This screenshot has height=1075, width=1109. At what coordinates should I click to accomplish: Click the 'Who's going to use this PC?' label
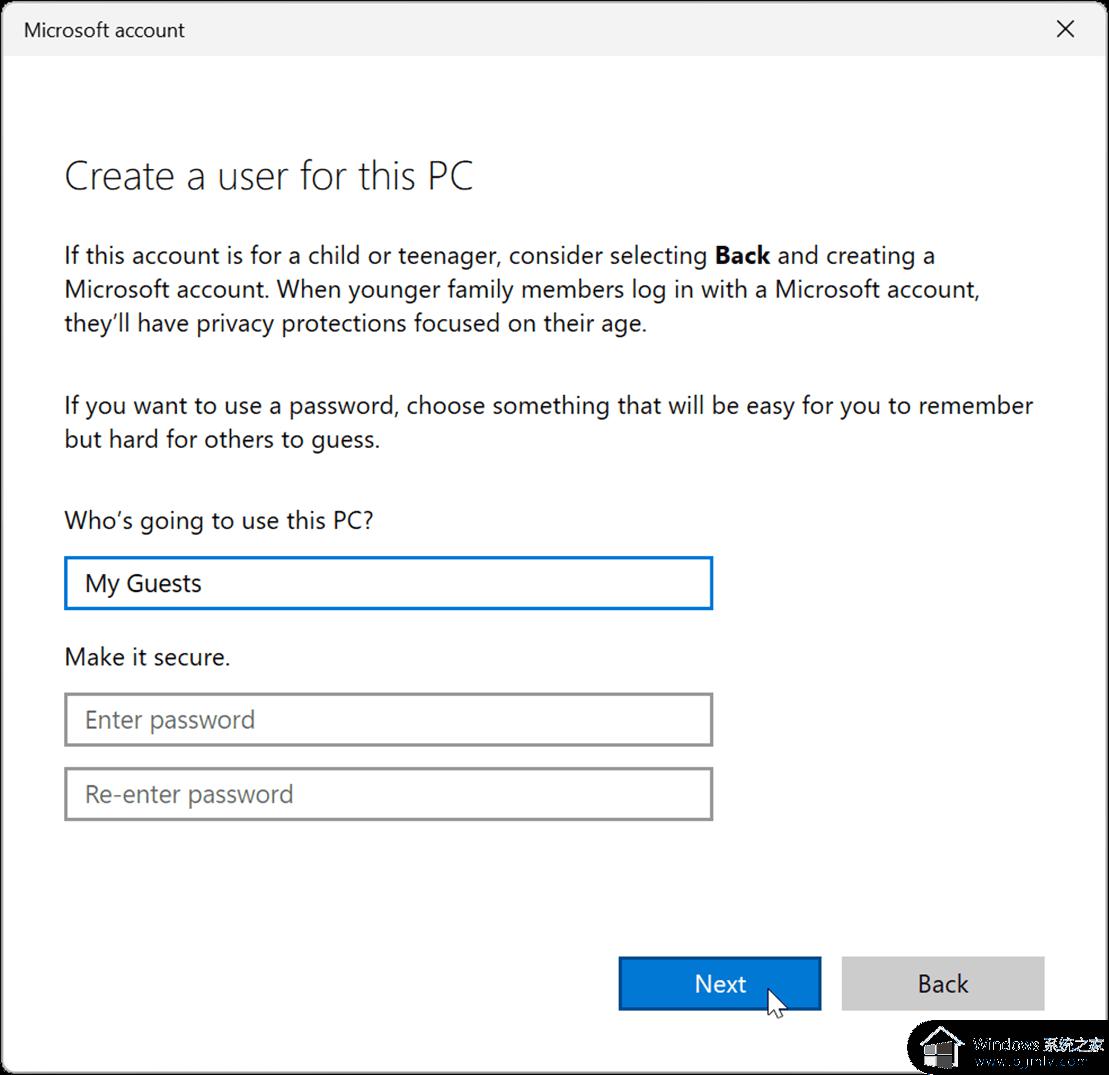click(219, 521)
